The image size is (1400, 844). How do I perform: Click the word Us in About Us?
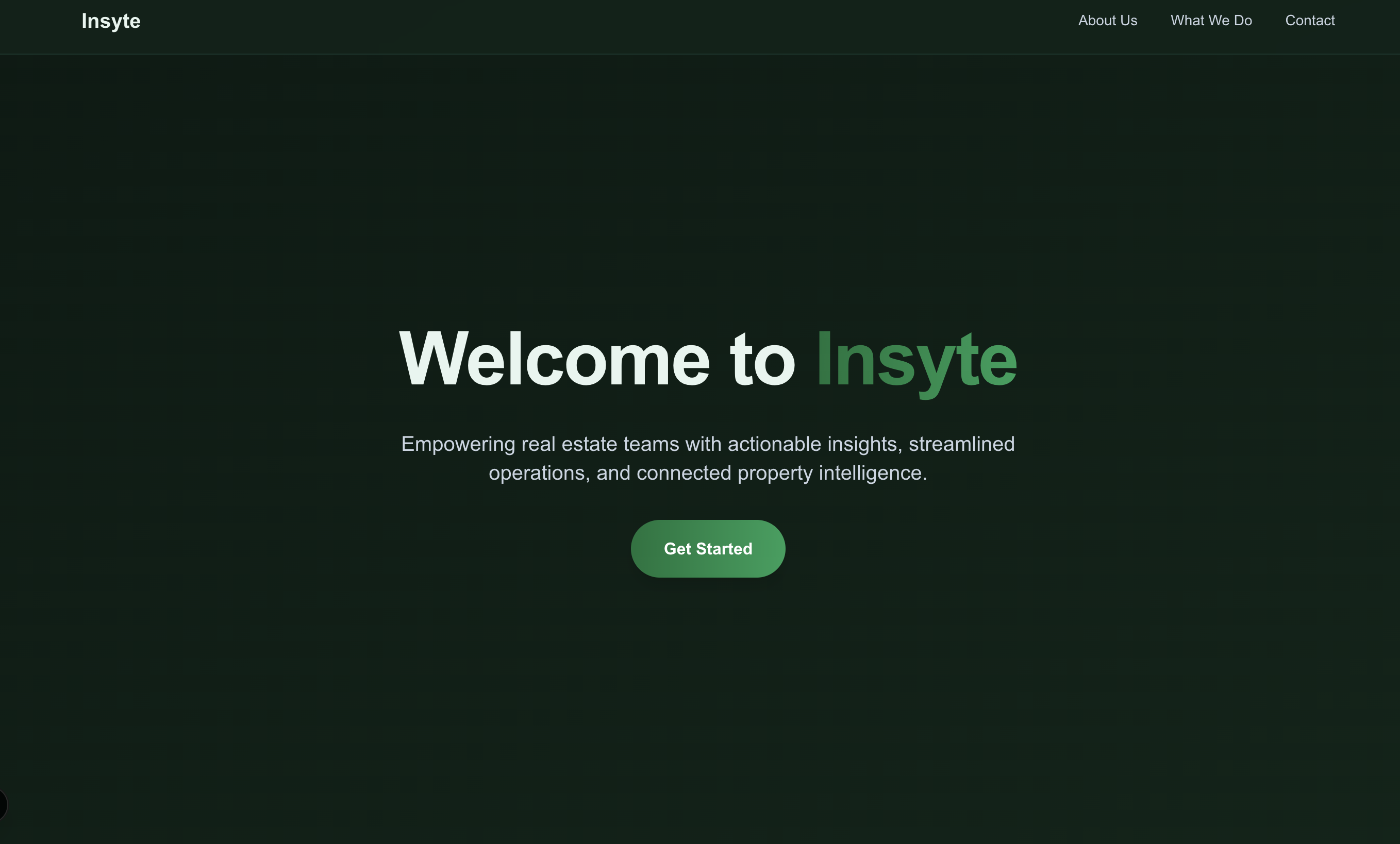1128,21
